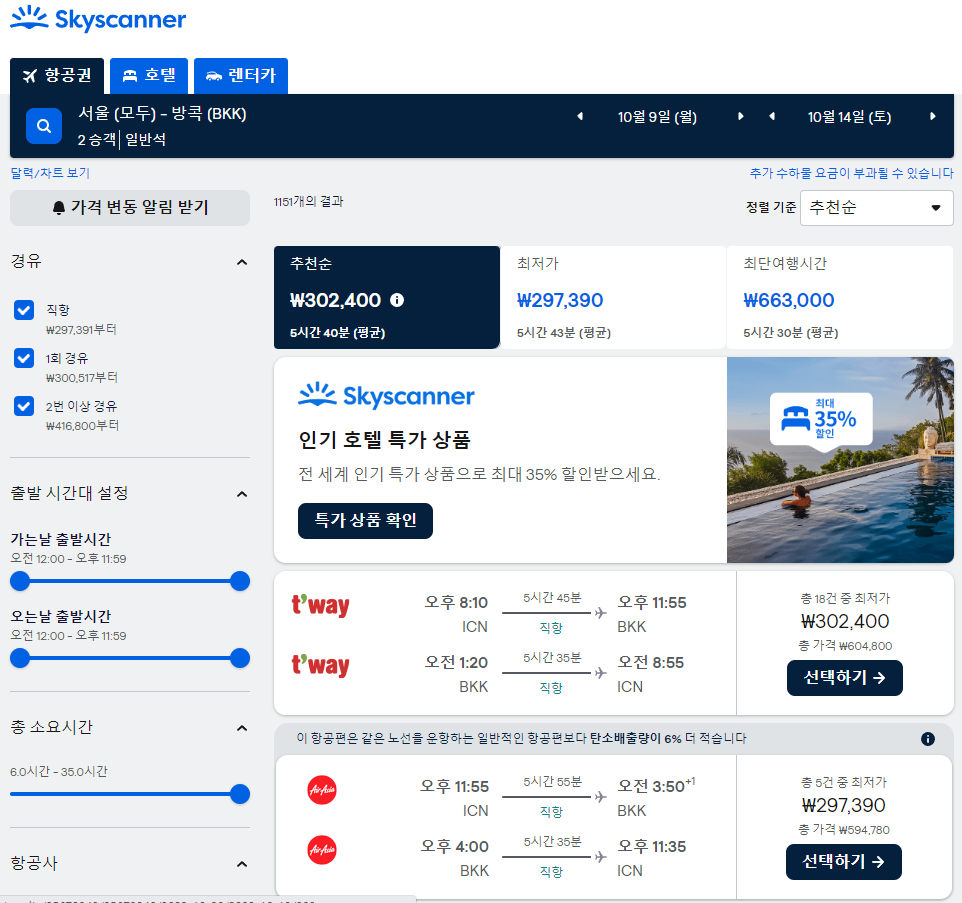
Task: Switch to the 호텔 tab
Action: coord(148,75)
